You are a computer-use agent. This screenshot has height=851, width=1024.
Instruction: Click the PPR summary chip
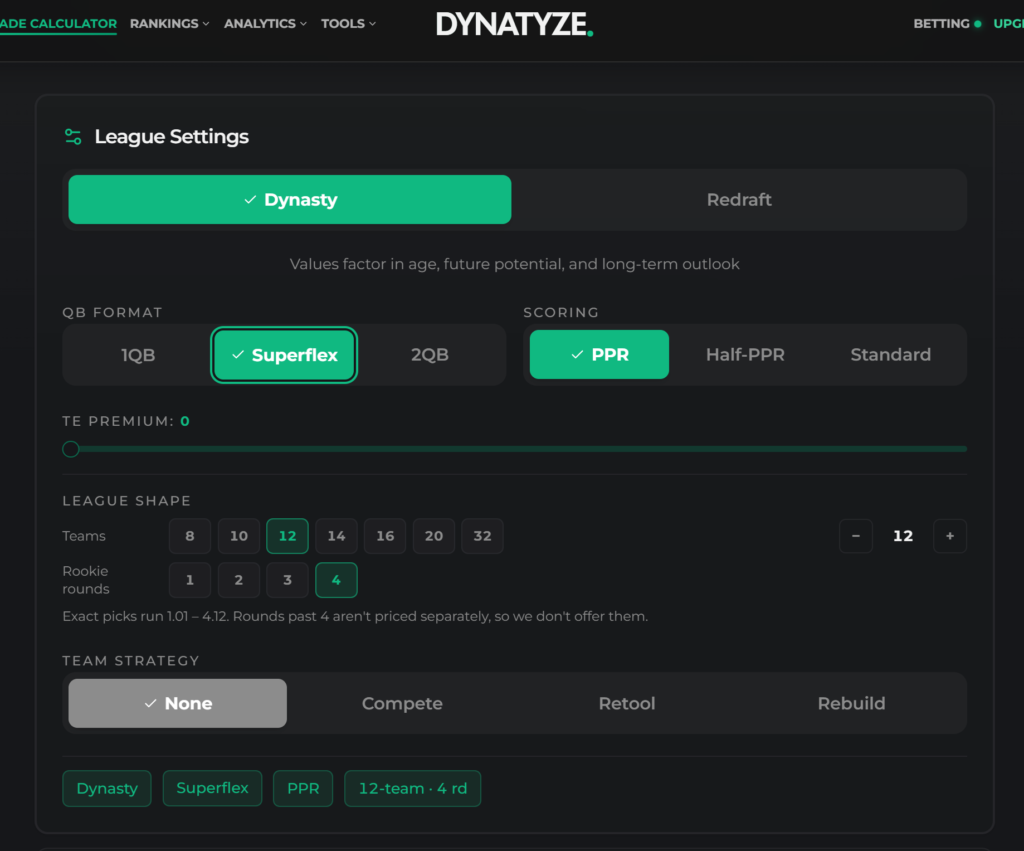point(303,788)
